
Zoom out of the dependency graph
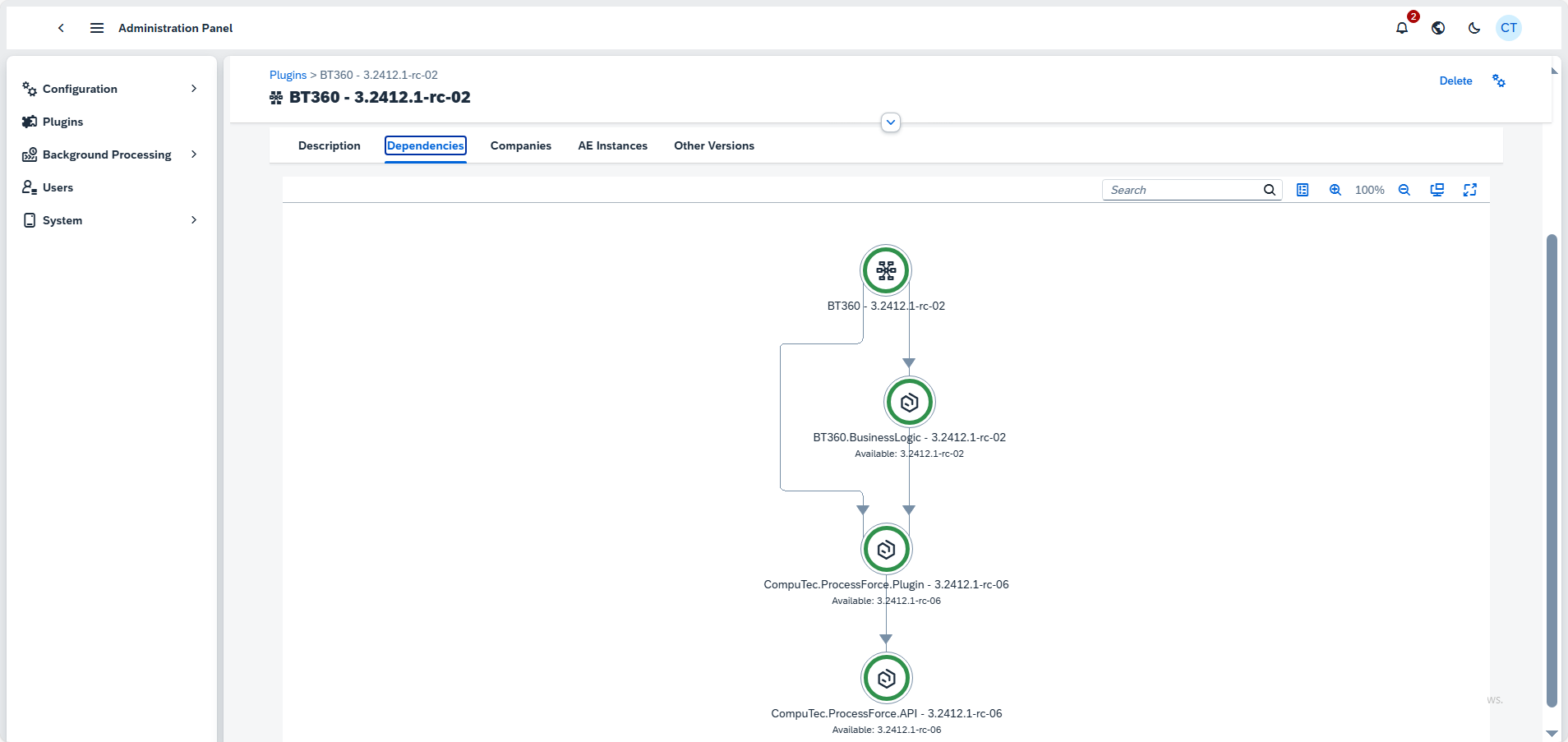point(1404,190)
